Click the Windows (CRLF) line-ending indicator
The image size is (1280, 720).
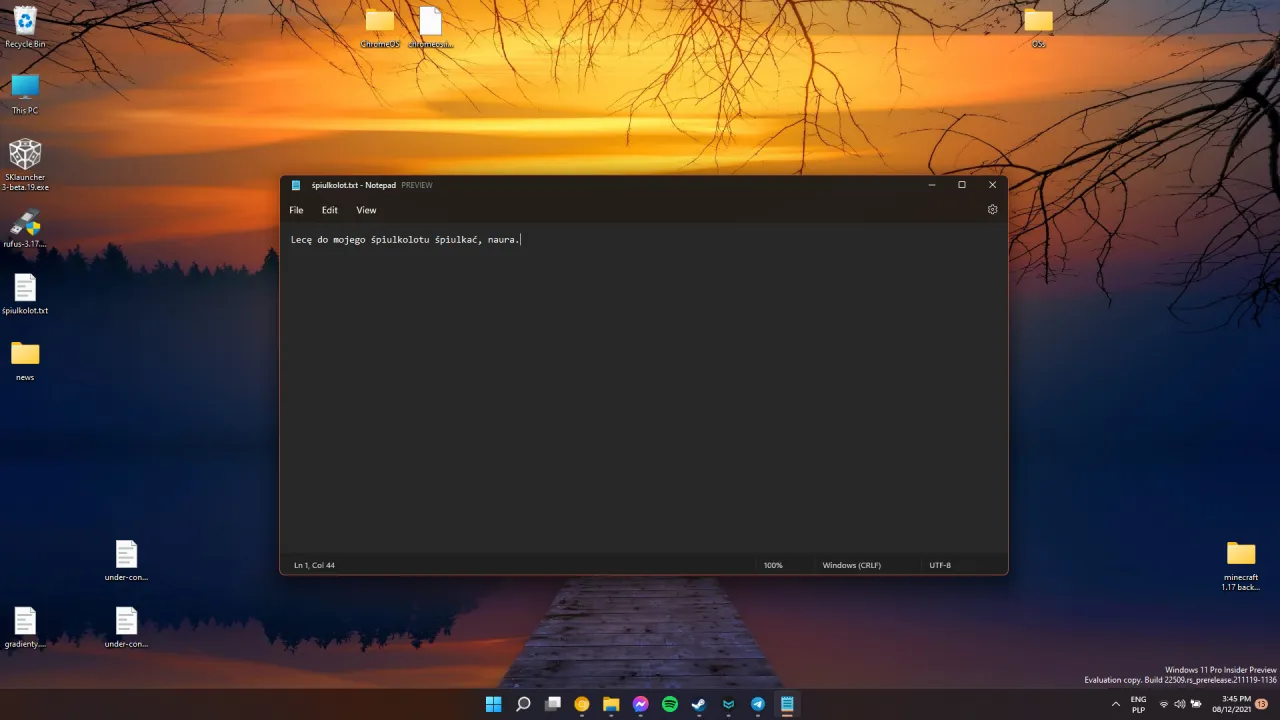click(x=851, y=565)
